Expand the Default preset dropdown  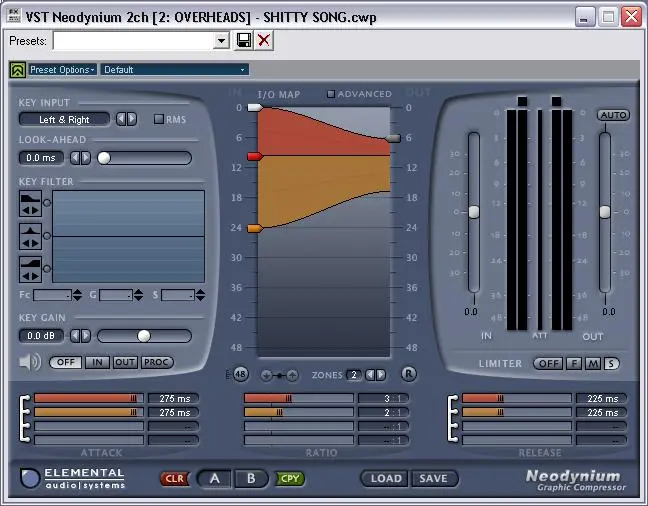(174, 69)
